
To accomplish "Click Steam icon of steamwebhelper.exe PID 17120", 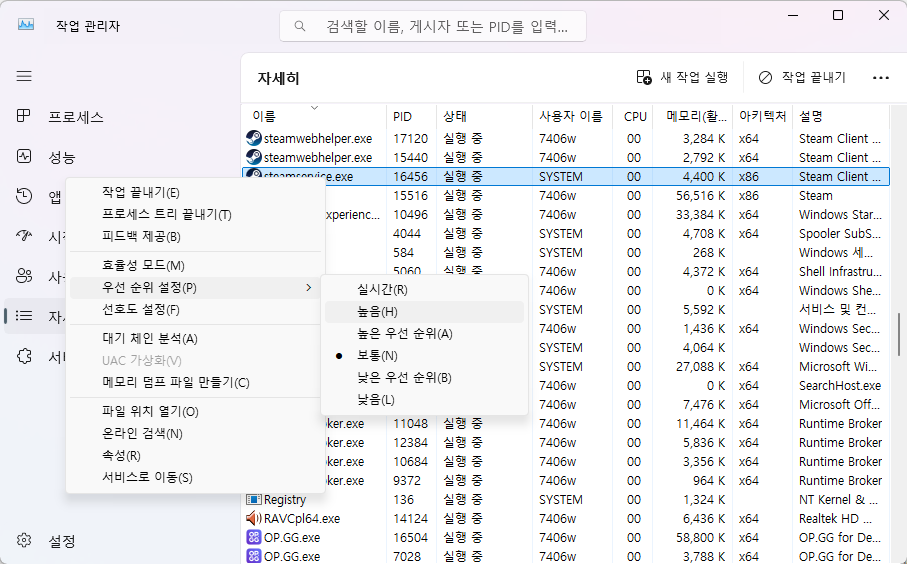I will click(253, 138).
